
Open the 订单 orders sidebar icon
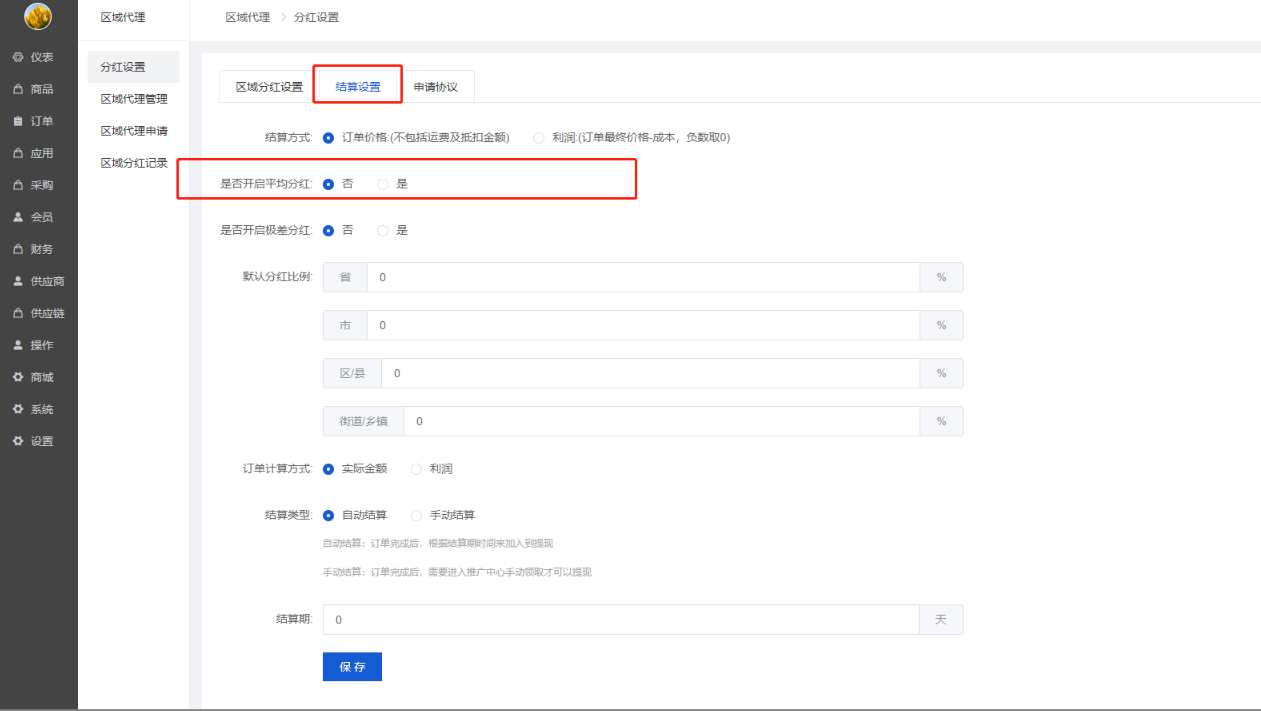click(18, 122)
